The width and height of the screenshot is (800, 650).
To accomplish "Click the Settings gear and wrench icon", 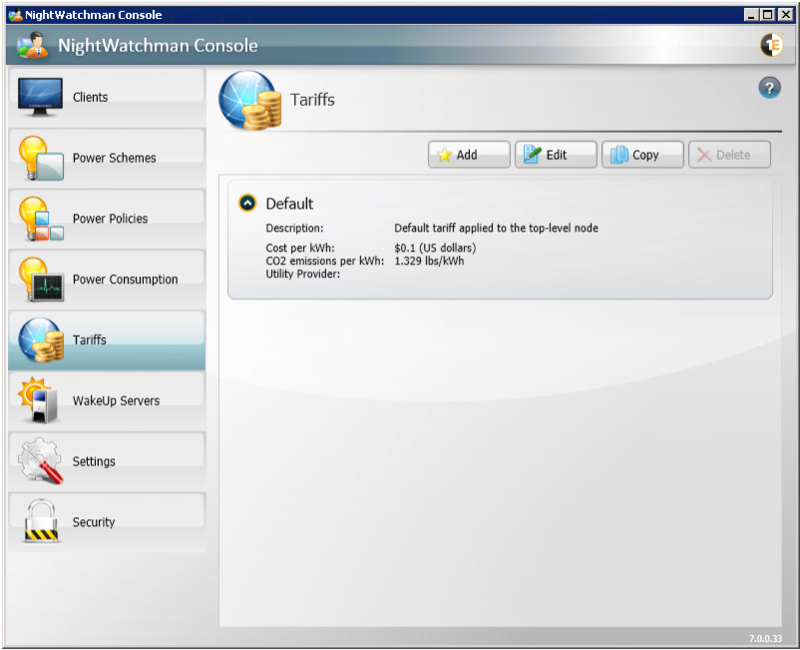I will pyautogui.click(x=40, y=462).
